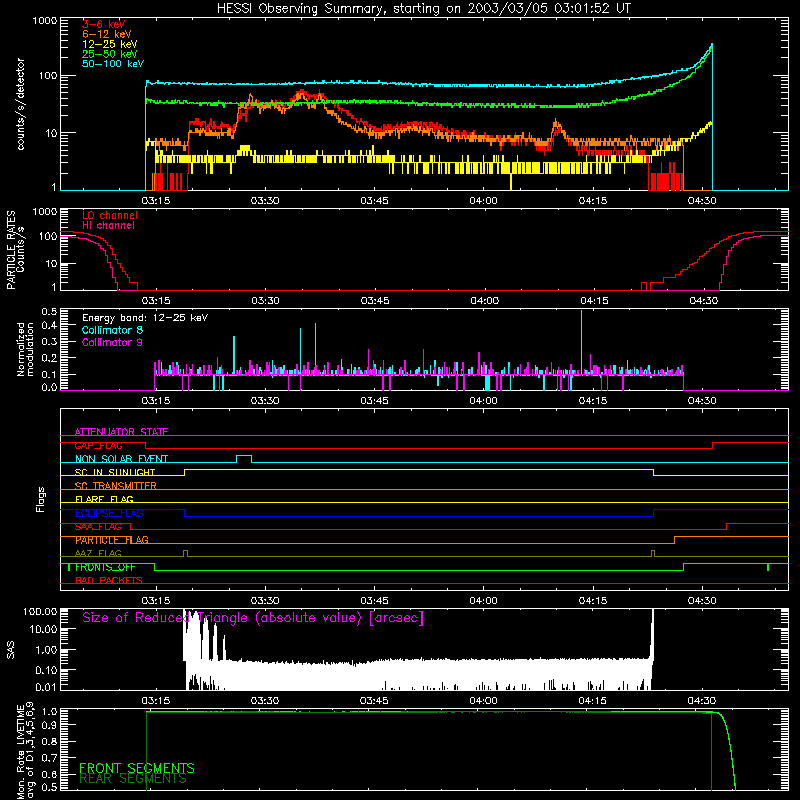This screenshot has width=800, height=800.
Task: Click the PARTICLE_FLAG label
Action: [x=112, y=540]
